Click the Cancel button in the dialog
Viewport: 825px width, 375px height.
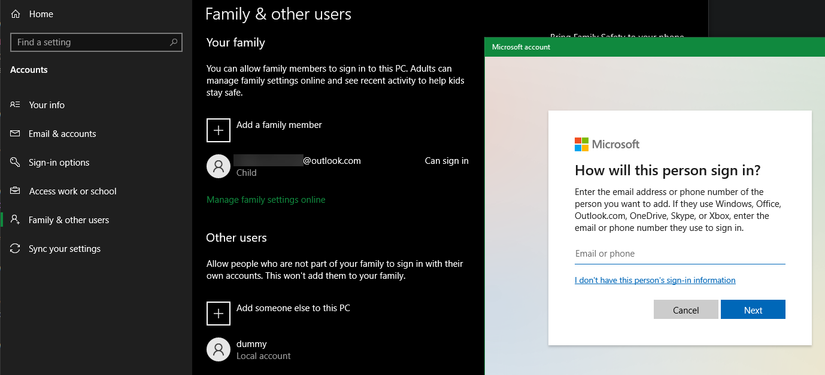tap(686, 310)
